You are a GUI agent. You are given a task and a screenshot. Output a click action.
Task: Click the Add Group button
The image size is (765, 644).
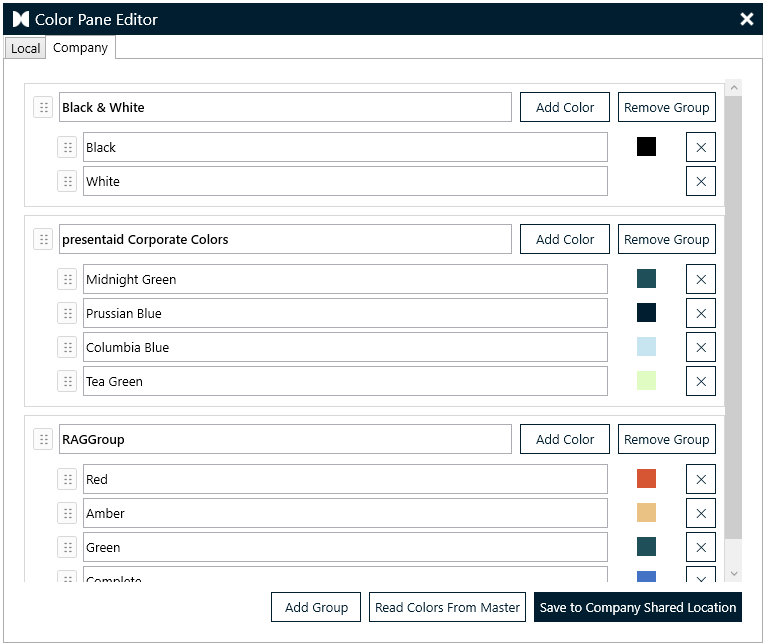[316, 607]
